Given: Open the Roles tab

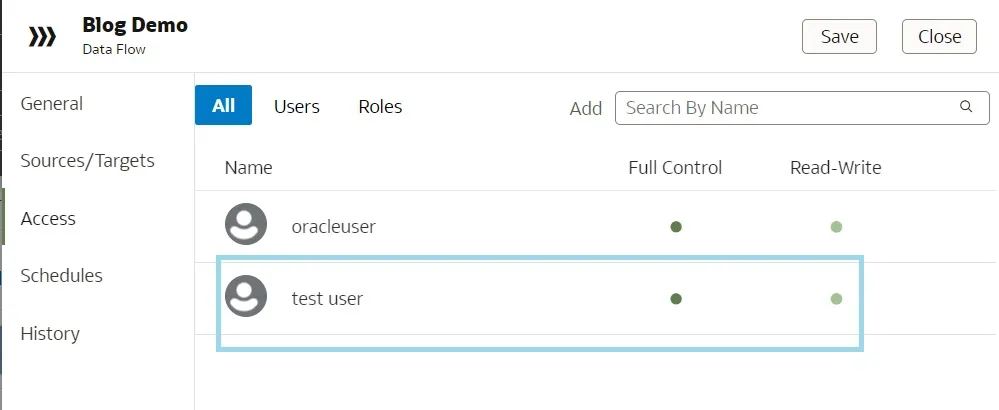Looking at the screenshot, I should (380, 107).
